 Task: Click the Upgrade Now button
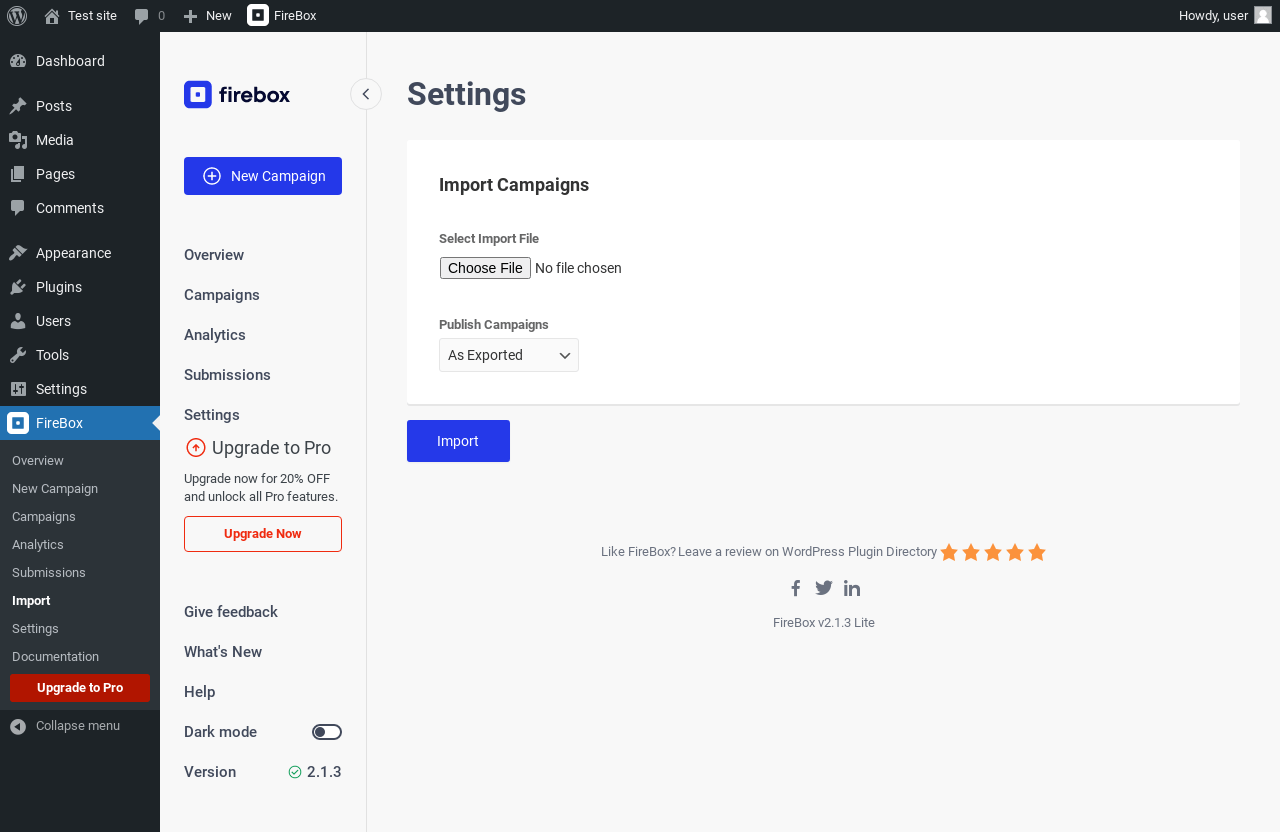tap(263, 534)
